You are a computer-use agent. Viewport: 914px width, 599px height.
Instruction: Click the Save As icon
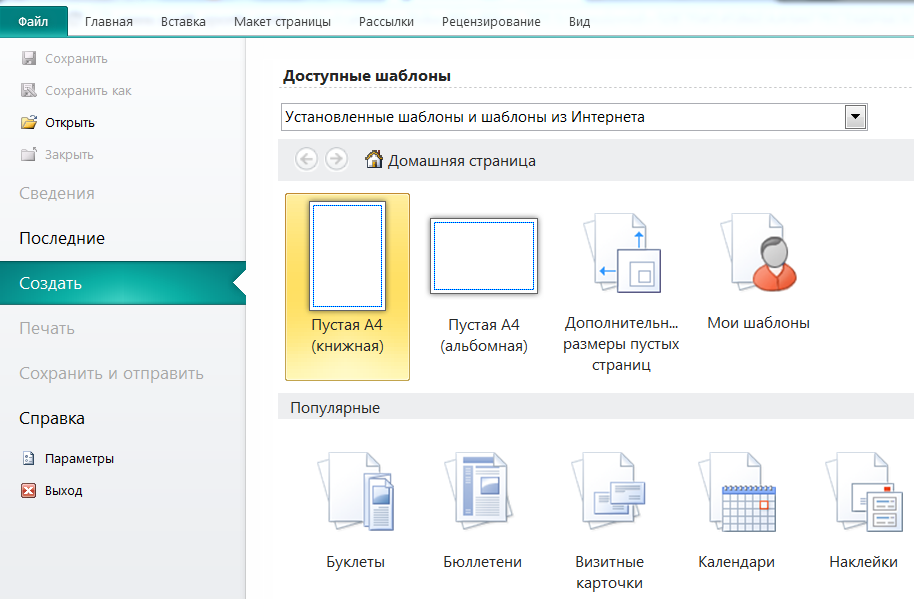pos(29,90)
